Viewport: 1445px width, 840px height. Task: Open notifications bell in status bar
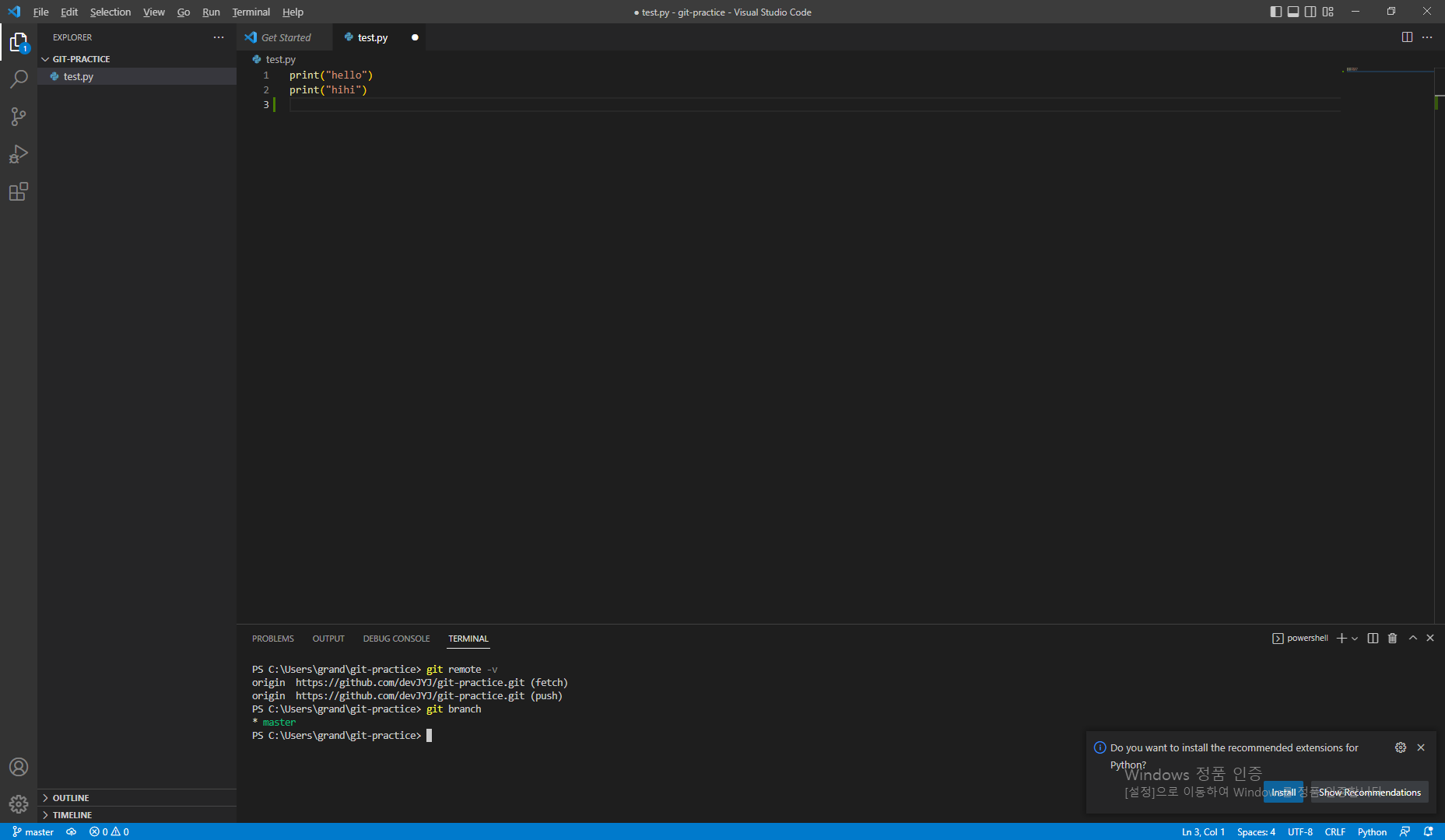point(1429,831)
